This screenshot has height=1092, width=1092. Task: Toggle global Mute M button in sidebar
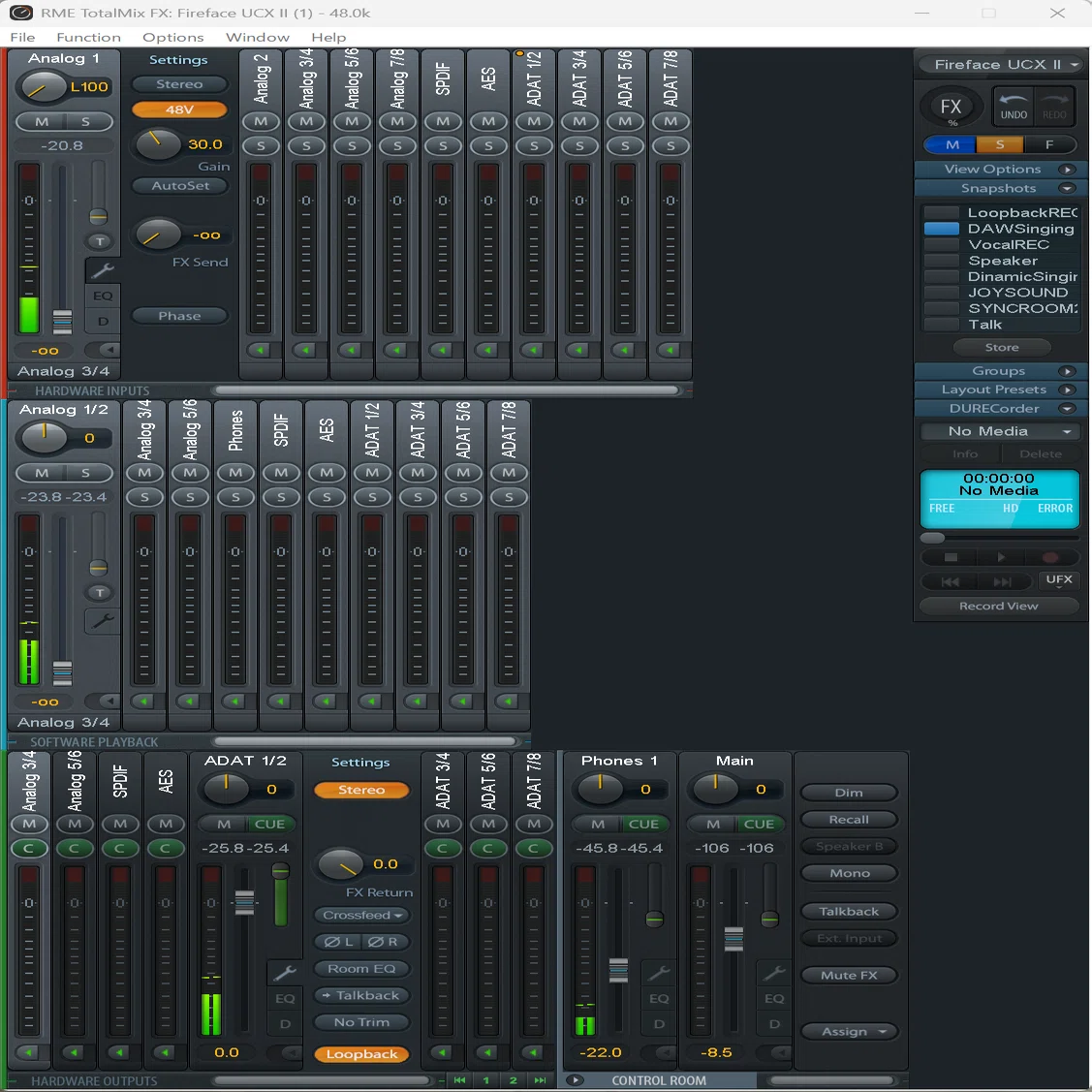click(x=952, y=145)
